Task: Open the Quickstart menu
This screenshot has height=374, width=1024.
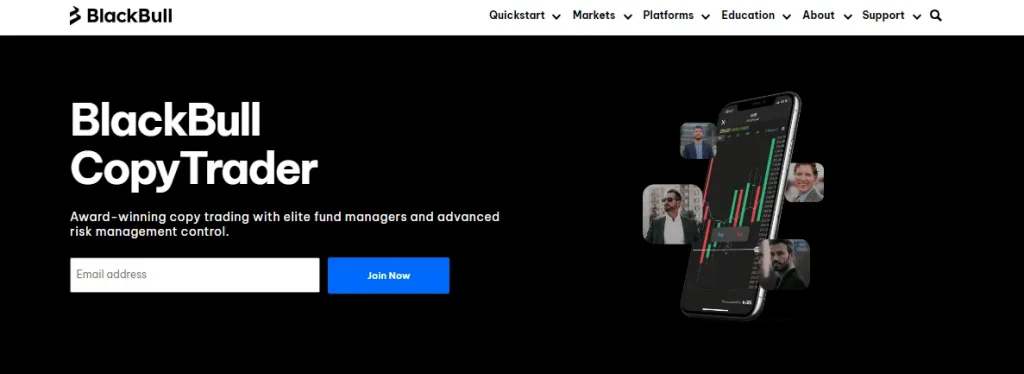Action: 517,15
